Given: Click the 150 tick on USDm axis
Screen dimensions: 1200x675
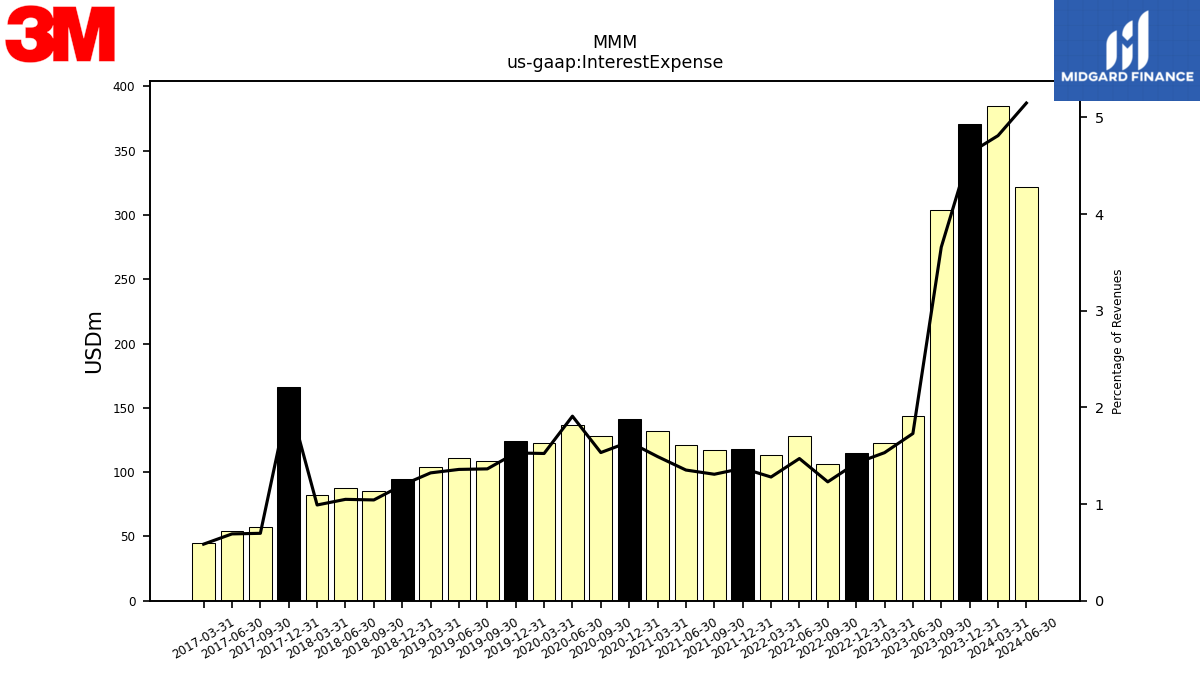Looking at the screenshot, I should 123,409.
